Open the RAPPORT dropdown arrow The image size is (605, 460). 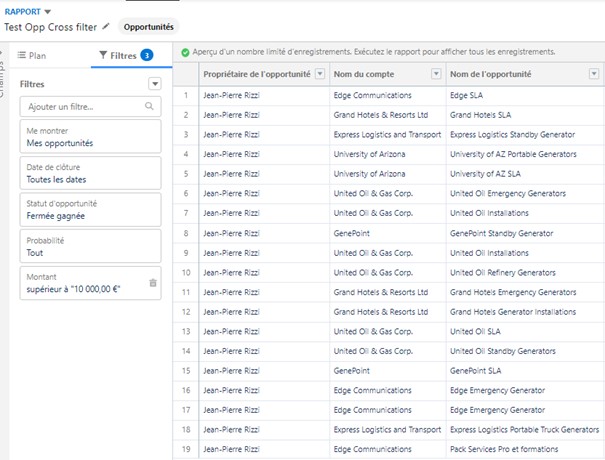(47, 12)
